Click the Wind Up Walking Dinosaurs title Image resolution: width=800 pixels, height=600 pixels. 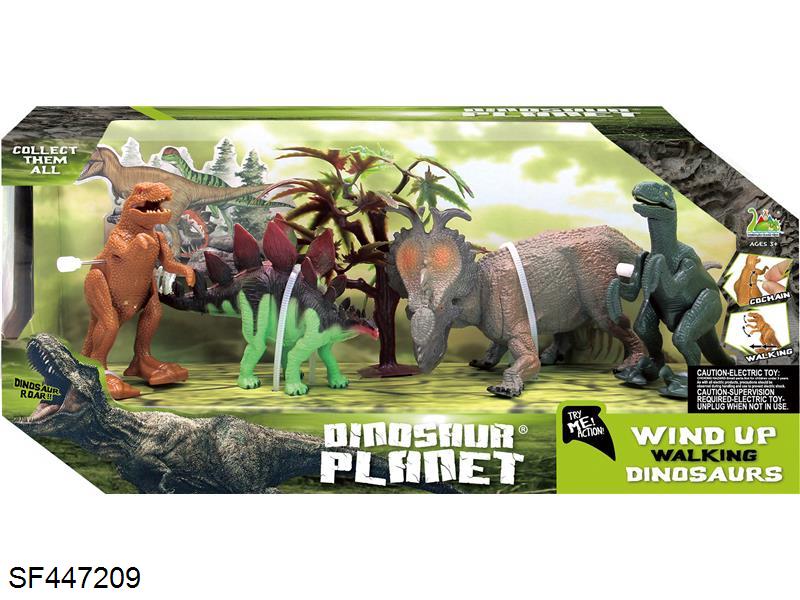[x=704, y=455]
